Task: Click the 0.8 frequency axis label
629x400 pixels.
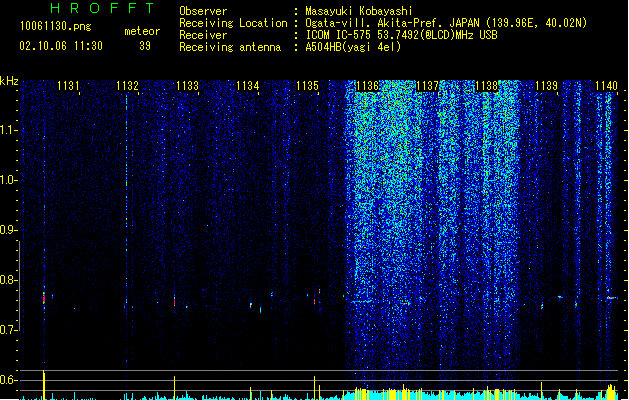Action: point(8,280)
